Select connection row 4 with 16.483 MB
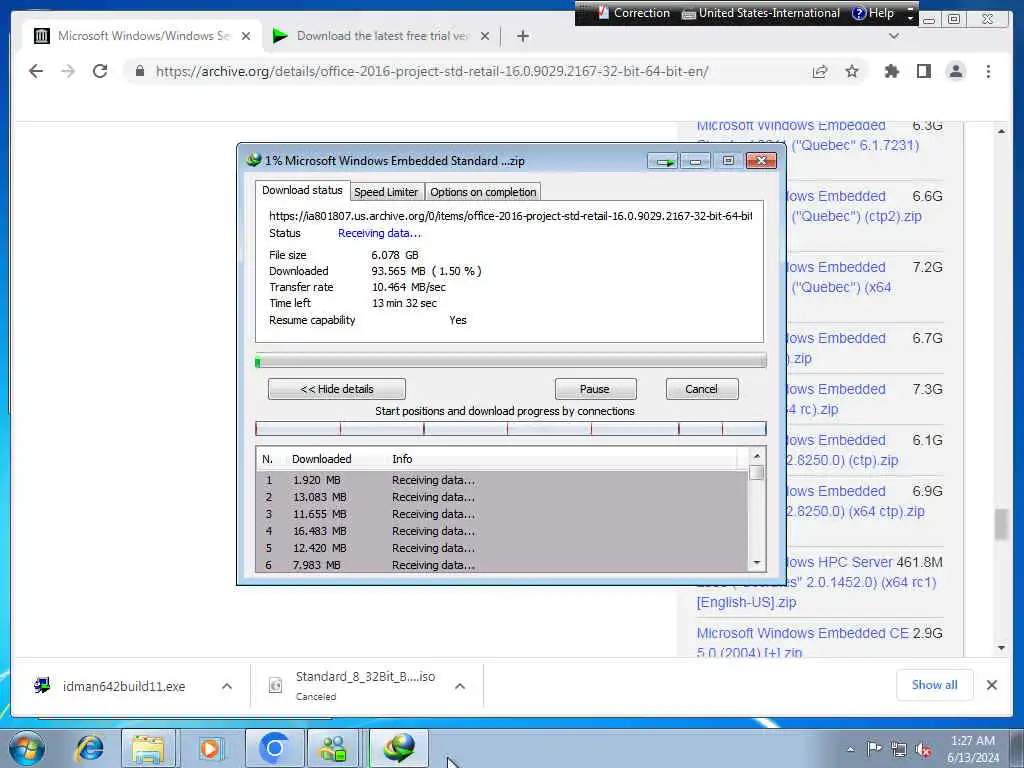Screen dimensions: 1024x768 tap(502, 531)
